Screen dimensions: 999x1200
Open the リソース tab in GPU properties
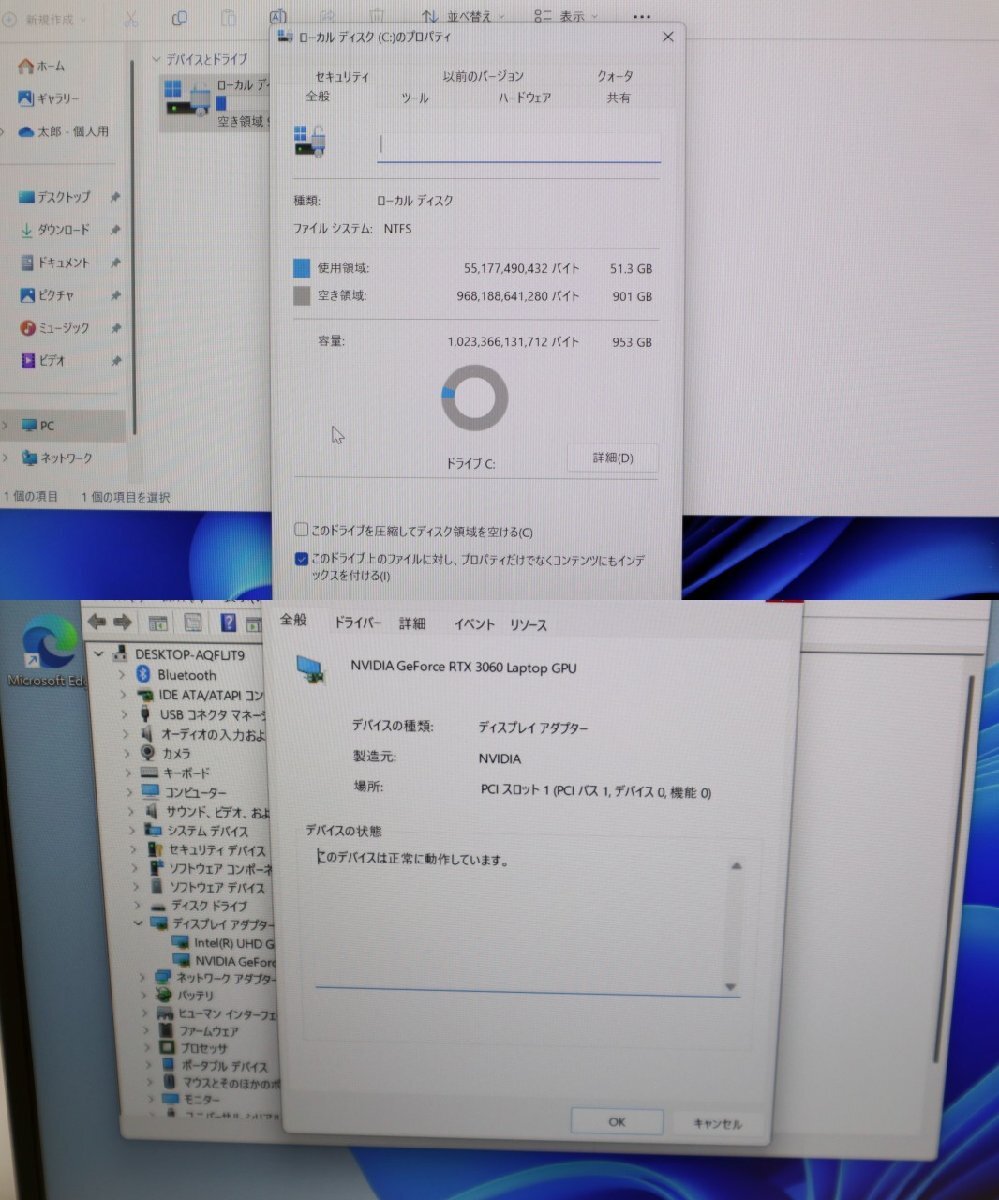click(x=529, y=626)
